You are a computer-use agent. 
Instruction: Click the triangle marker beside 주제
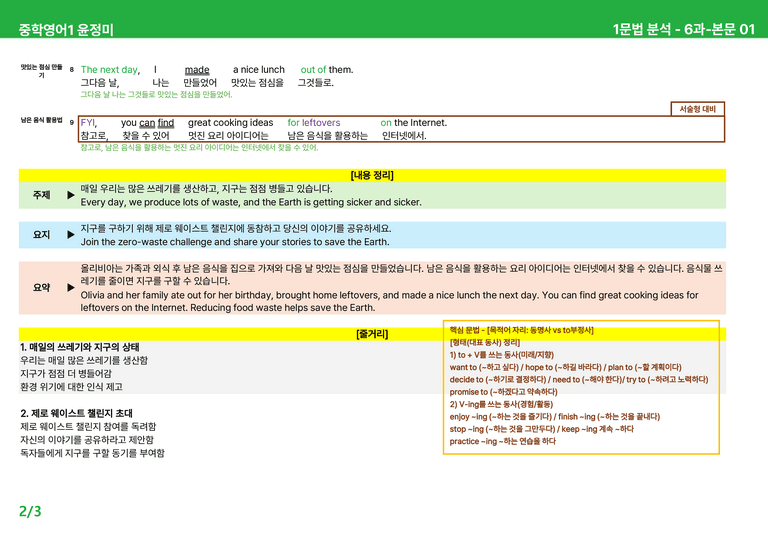71,195
